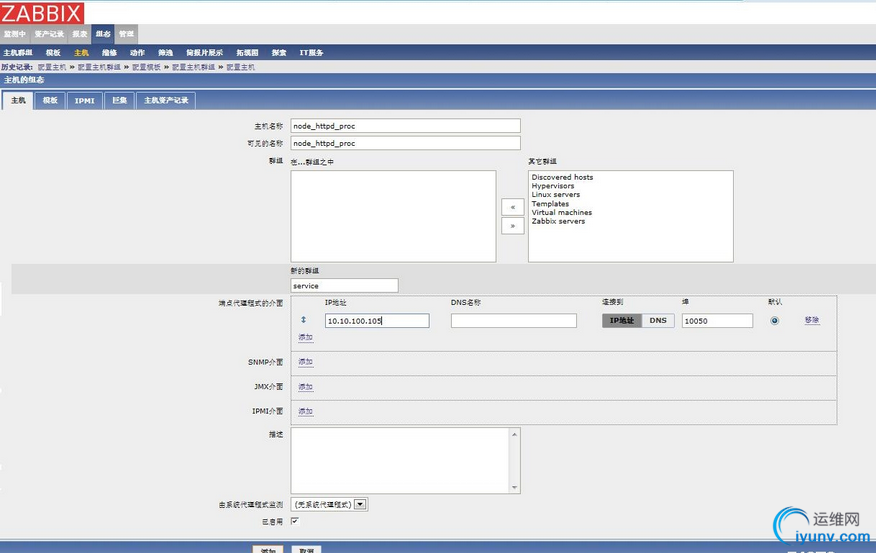Viewport: 876px width, 553px height.
Task: Click description box scroll-down arrow
Action: point(515,488)
